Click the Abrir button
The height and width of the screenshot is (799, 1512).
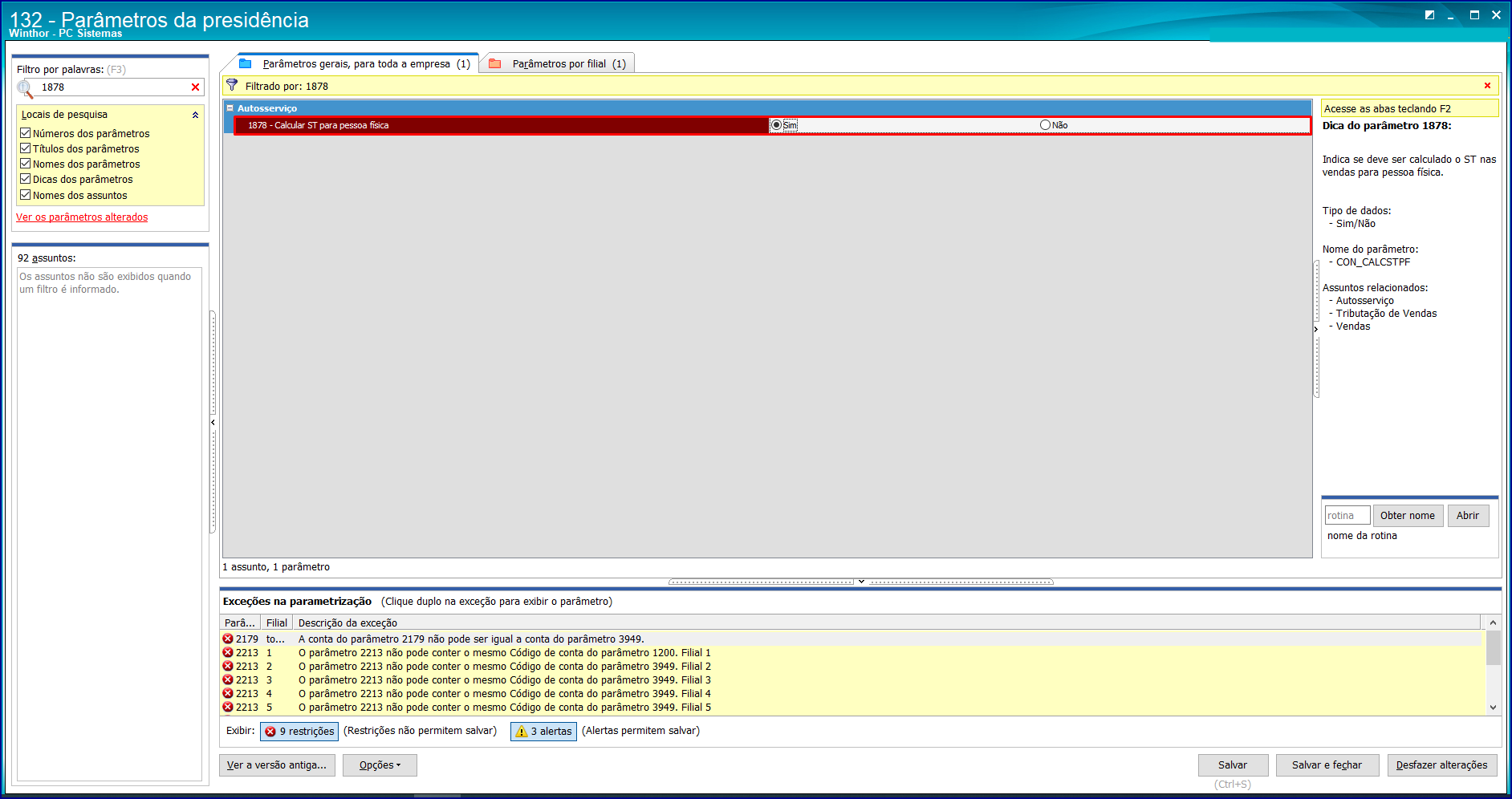point(1468,516)
